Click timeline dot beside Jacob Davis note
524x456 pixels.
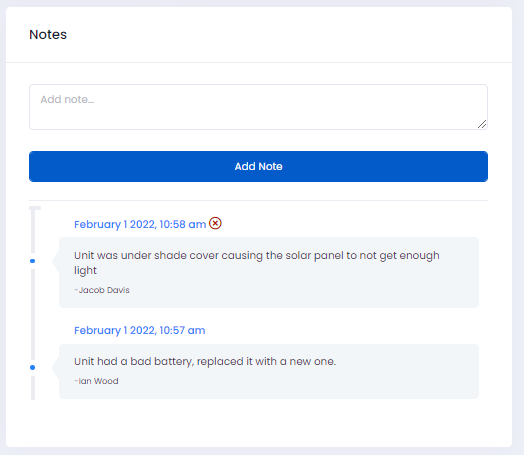[x=32, y=261]
